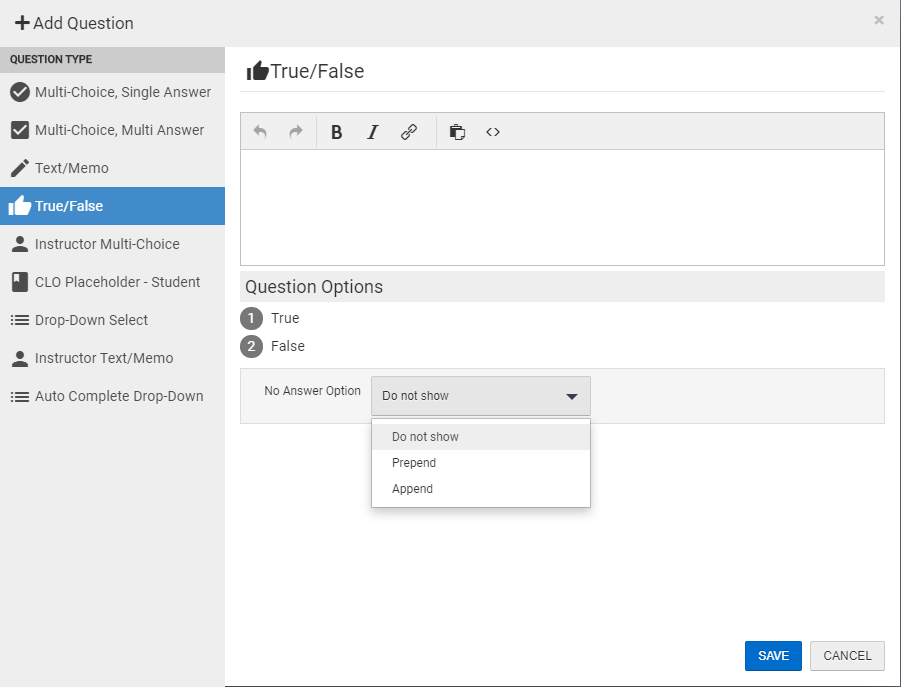Click the True option text
The width and height of the screenshot is (901, 687).
(285, 318)
